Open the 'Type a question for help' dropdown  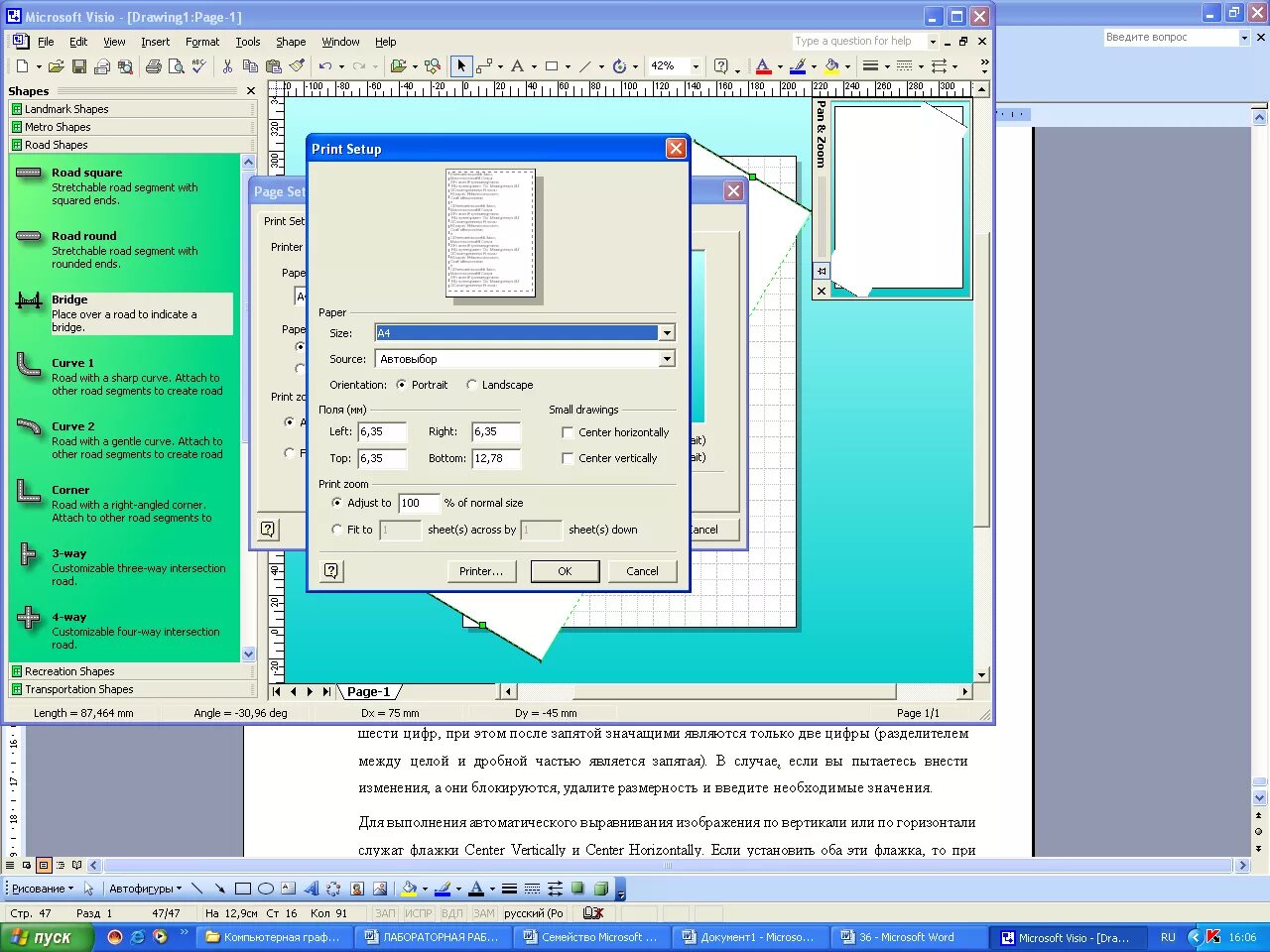click(x=933, y=42)
